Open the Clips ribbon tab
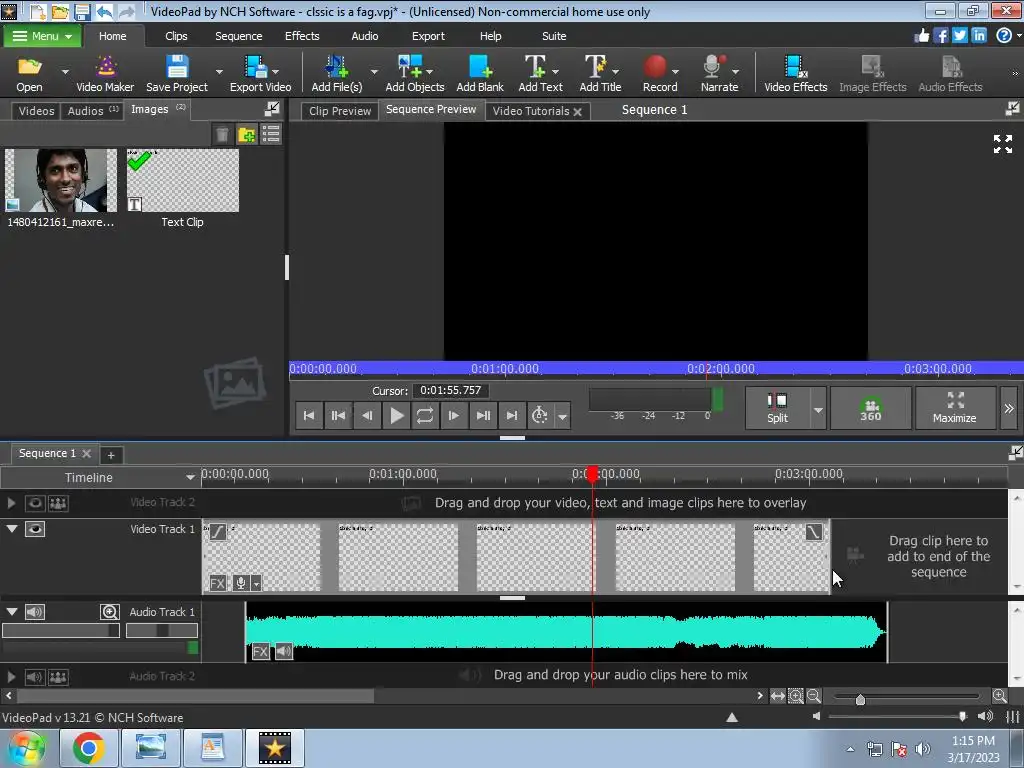Image resolution: width=1024 pixels, height=768 pixels. click(x=176, y=36)
